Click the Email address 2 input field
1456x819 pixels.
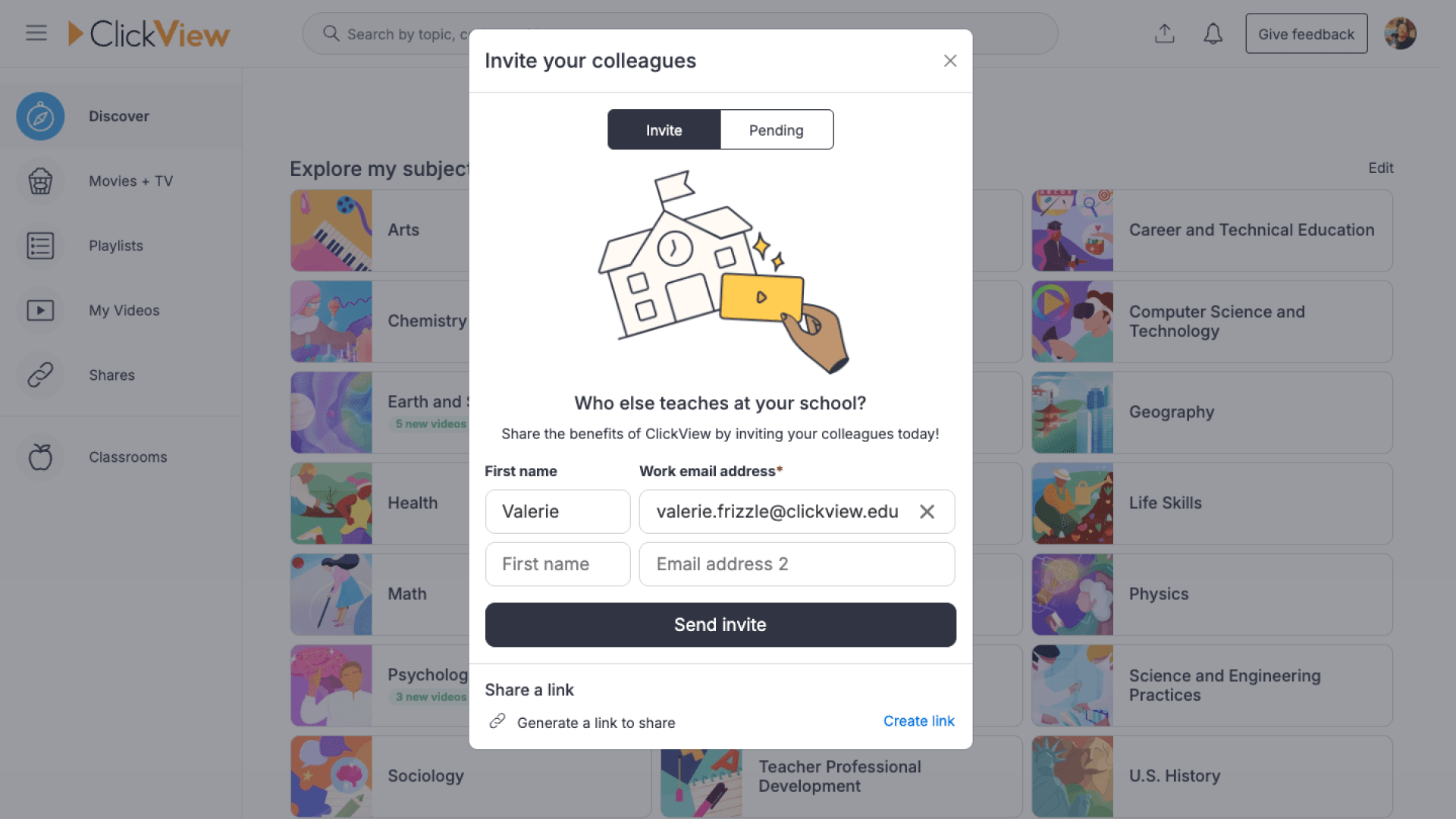[796, 564]
